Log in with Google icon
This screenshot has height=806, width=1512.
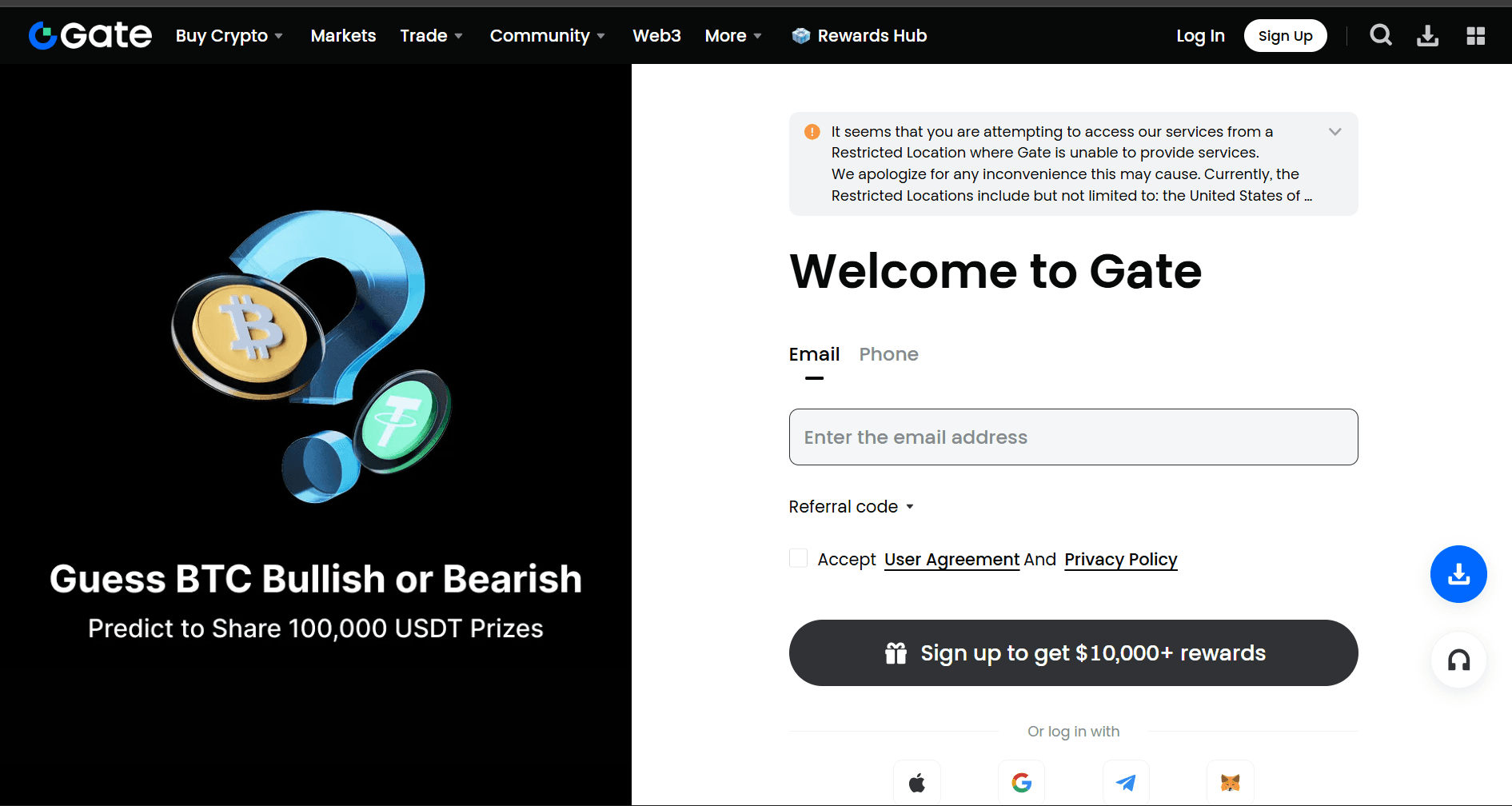(x=1021, y=782)
